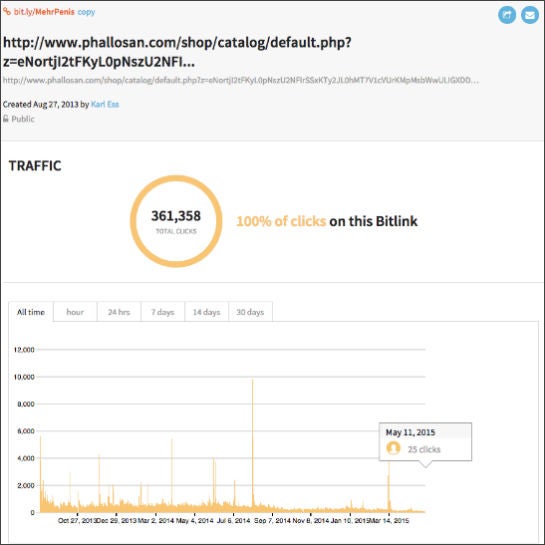Click the TRAFFIC heading
This screenshot has height=545, width=545.
click(35, 166)
